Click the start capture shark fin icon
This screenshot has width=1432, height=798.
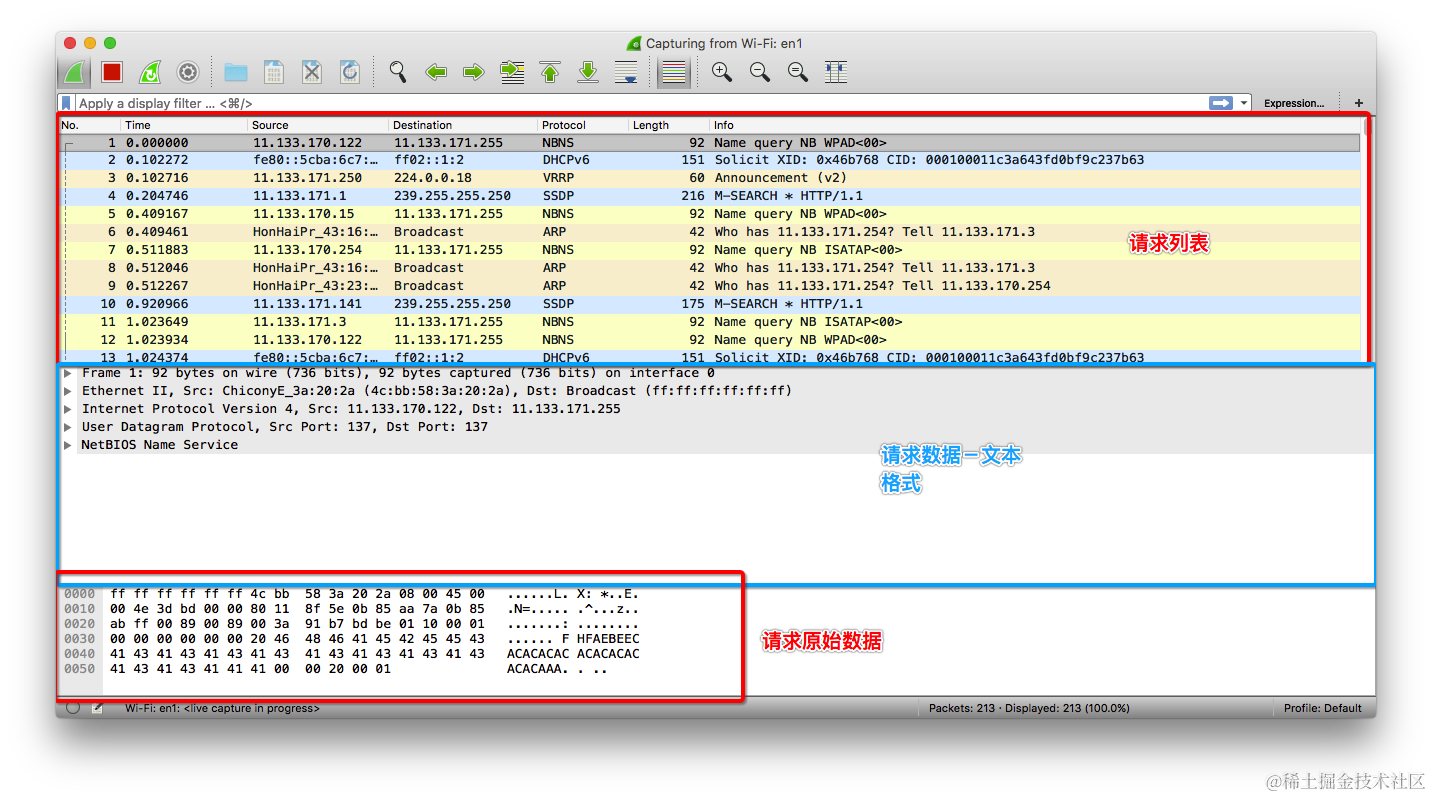[74, 72]
